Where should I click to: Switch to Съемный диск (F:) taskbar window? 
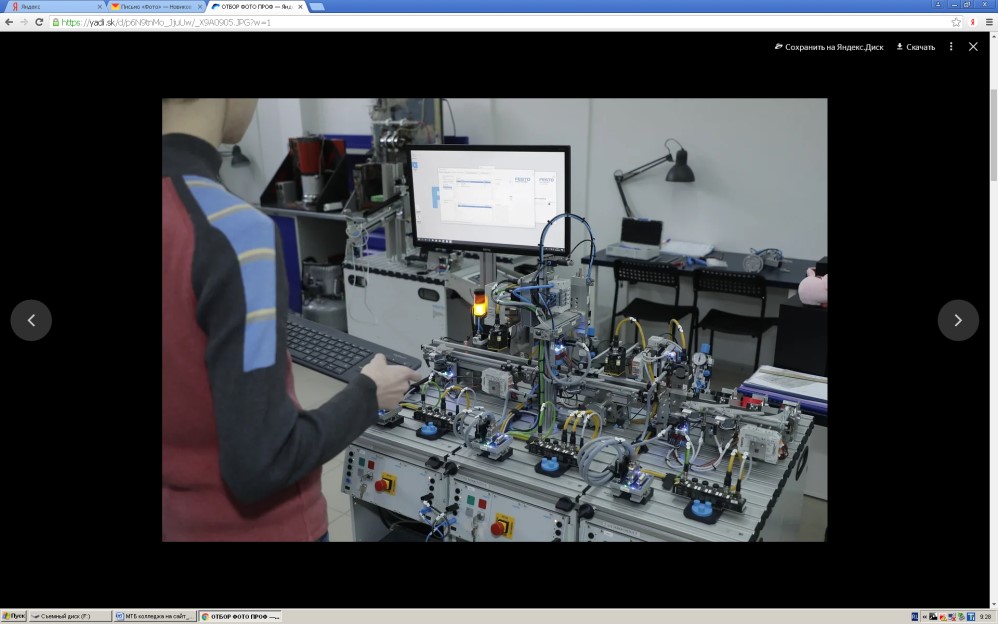(x=70, y=616)
